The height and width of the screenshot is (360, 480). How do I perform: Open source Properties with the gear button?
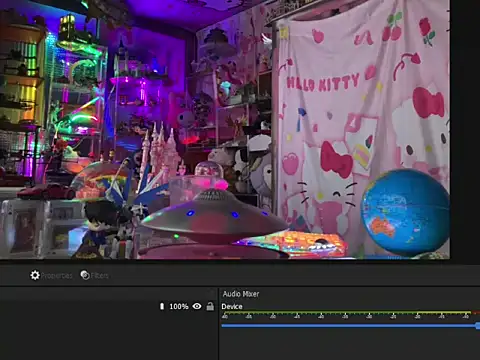pos(51,275)
